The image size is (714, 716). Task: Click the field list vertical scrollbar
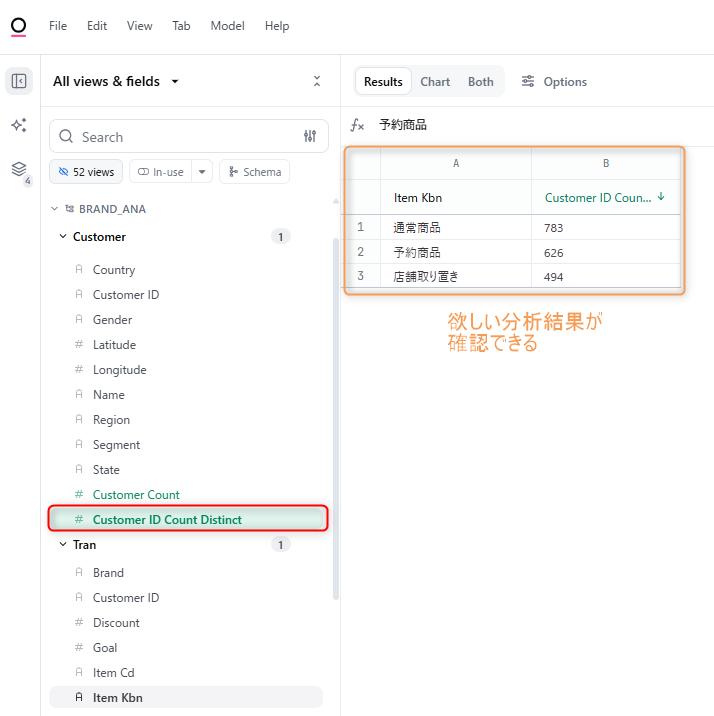tap(335, 420)
